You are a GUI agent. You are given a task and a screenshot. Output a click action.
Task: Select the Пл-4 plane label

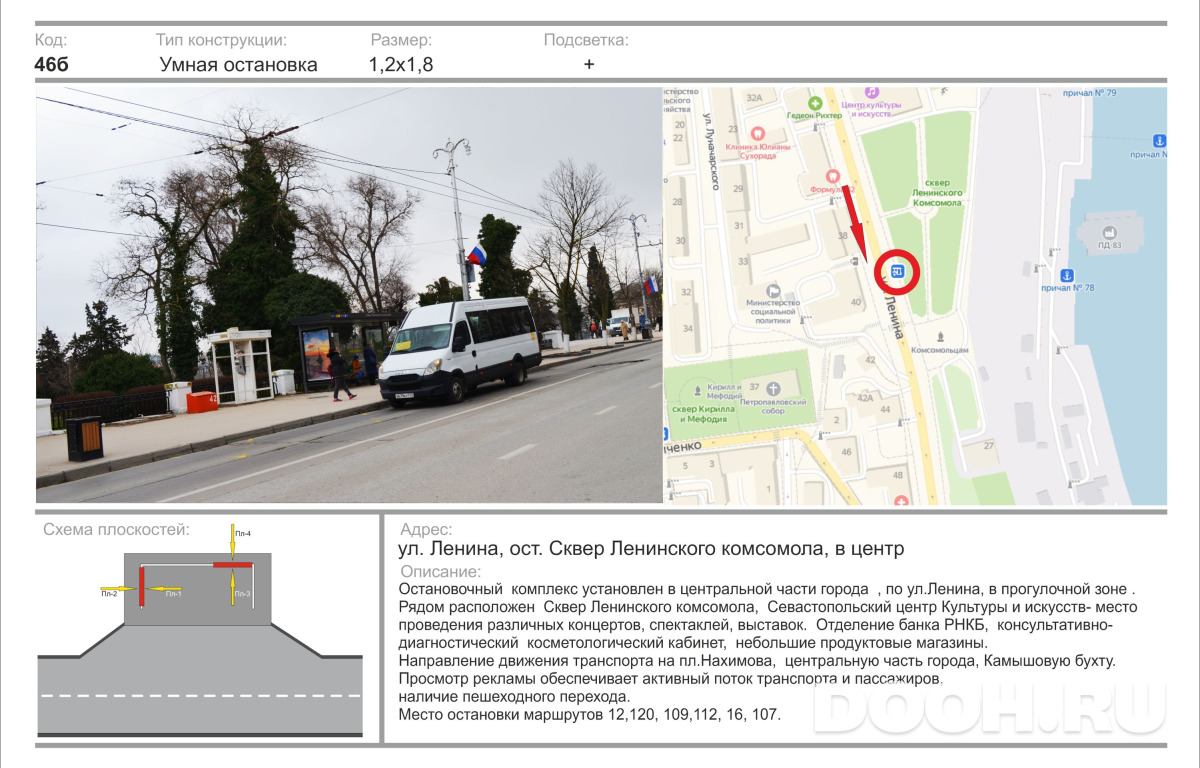point(243,534)
